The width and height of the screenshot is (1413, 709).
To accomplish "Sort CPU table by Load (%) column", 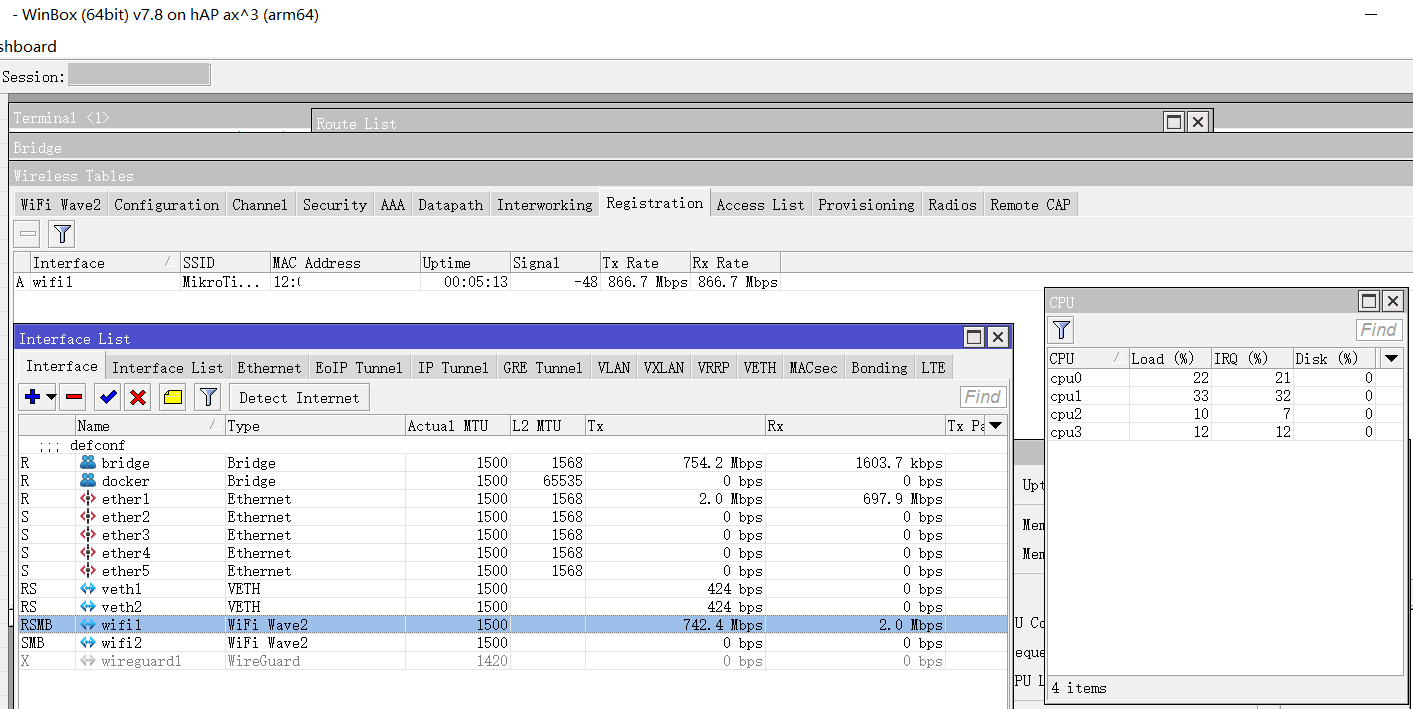I will (1163, 358).
